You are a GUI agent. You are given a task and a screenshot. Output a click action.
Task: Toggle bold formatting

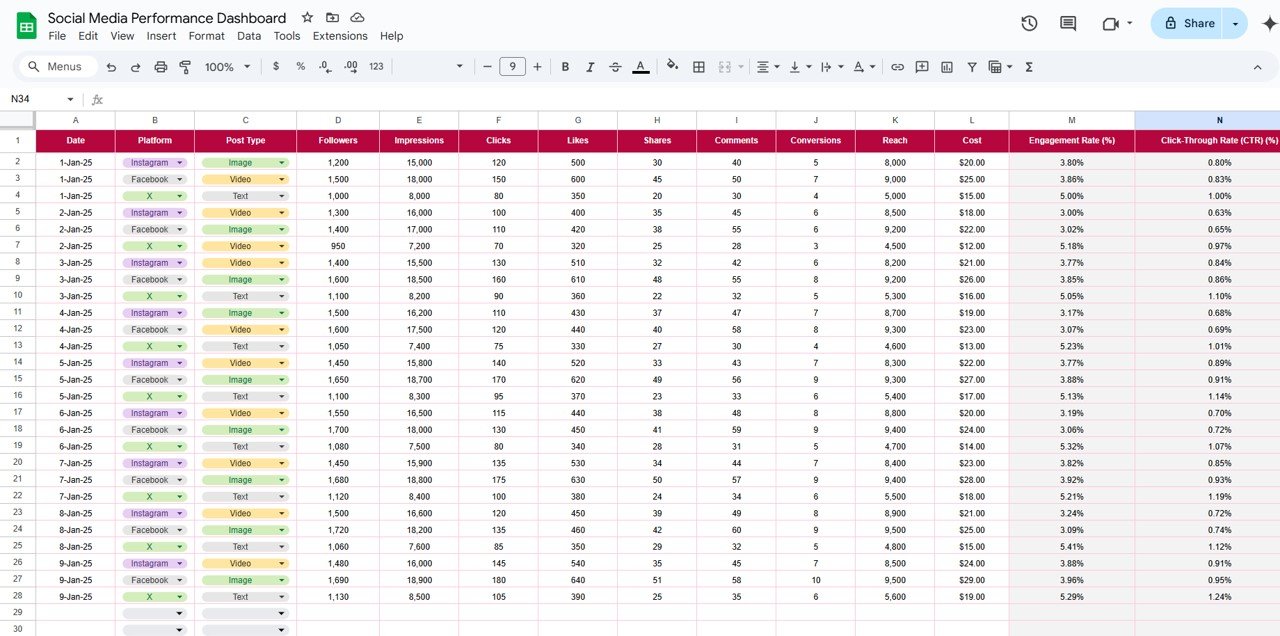(x=565, y=67)
